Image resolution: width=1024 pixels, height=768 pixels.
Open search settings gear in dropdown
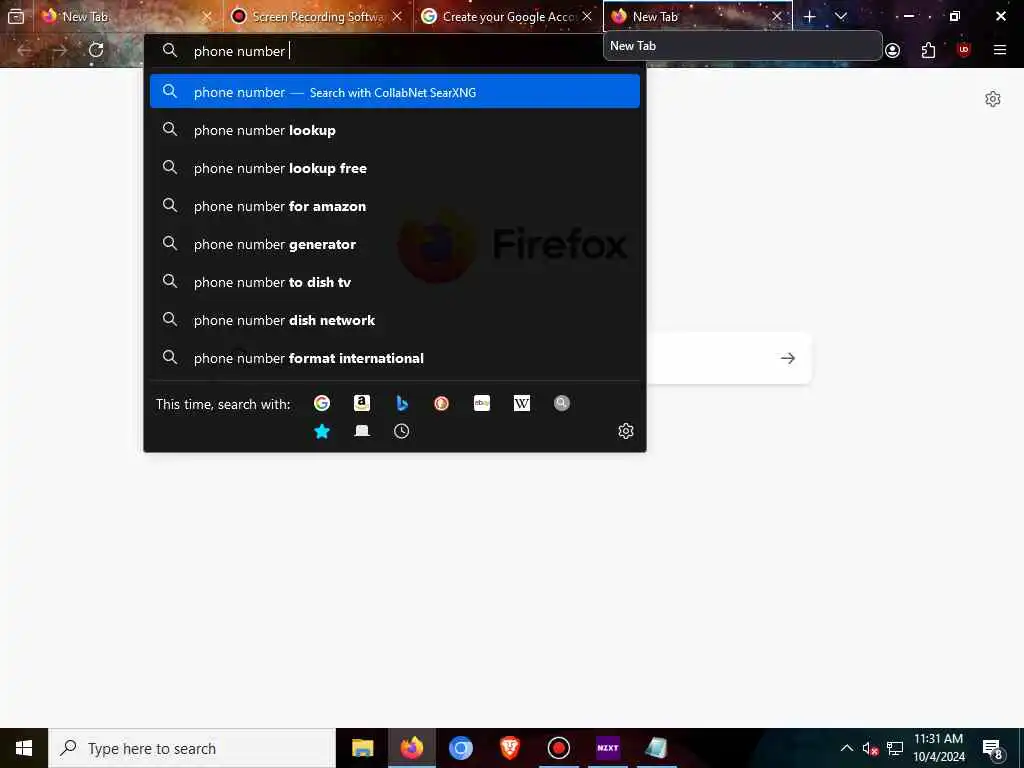click(x=626, y=431)
